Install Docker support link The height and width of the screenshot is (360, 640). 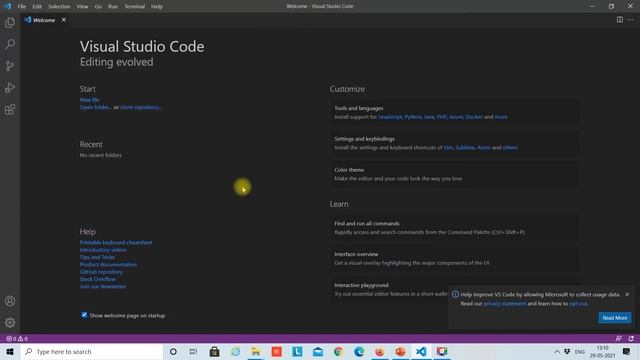(x=474, y=117)
